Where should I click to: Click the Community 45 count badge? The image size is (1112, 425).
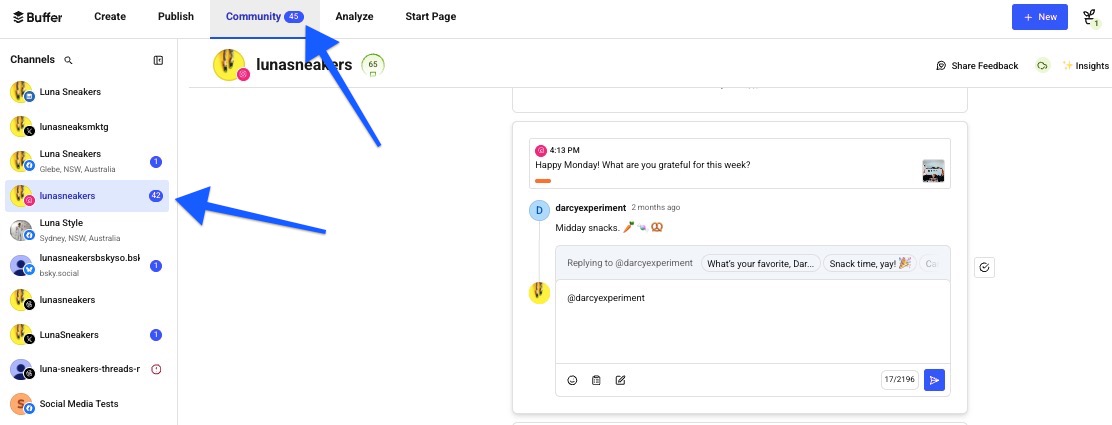pyautogui.click(x=294, y=16)
